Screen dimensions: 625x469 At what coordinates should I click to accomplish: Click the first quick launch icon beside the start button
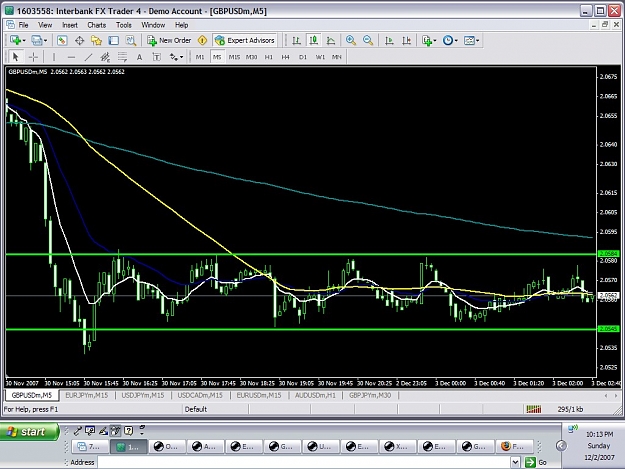tap(77, 430)
